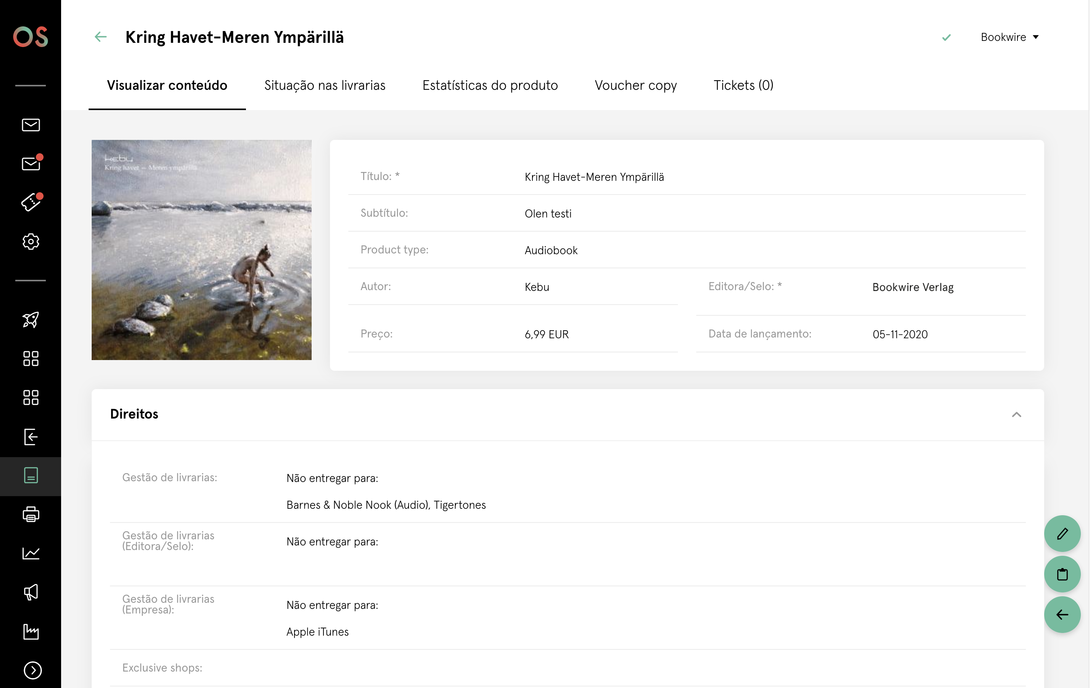Click the floating back arrow button
Image resolution: width=1090 pixels, height=688 pixels.
click(x=1062, y=614)
